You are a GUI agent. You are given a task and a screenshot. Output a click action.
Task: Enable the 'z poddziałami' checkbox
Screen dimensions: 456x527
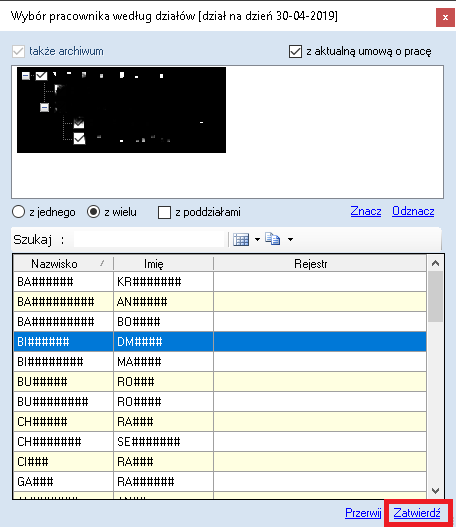pyautogui.click(x=164, y=212)
